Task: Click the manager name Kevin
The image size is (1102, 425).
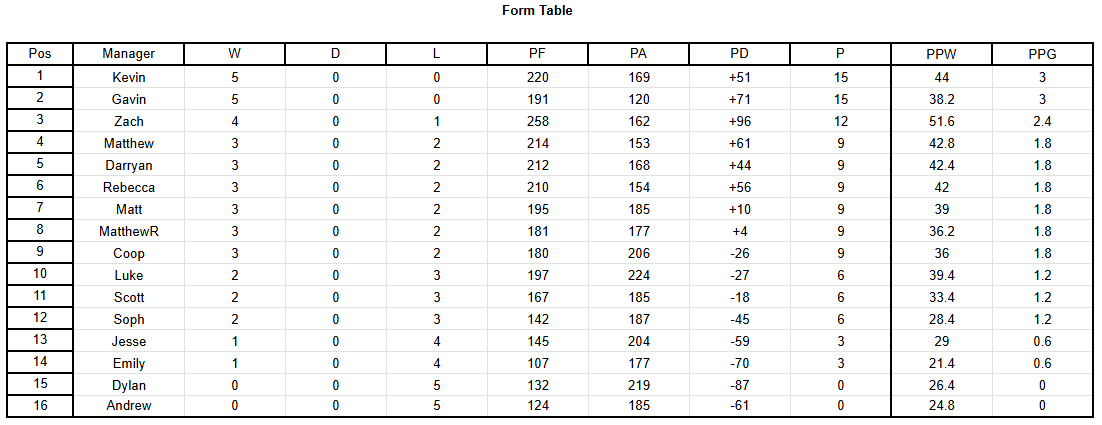Action: point(129,77)
